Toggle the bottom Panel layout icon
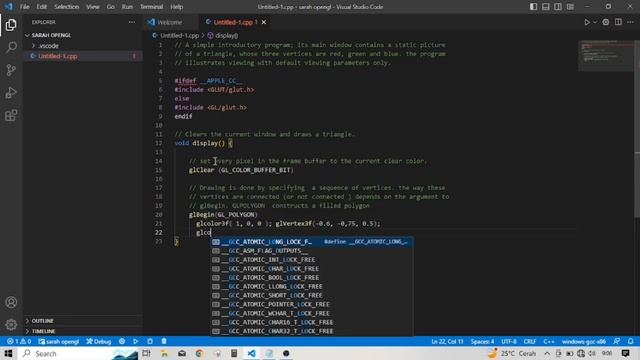The image size is (640, 360). click(x=546, y=7)
